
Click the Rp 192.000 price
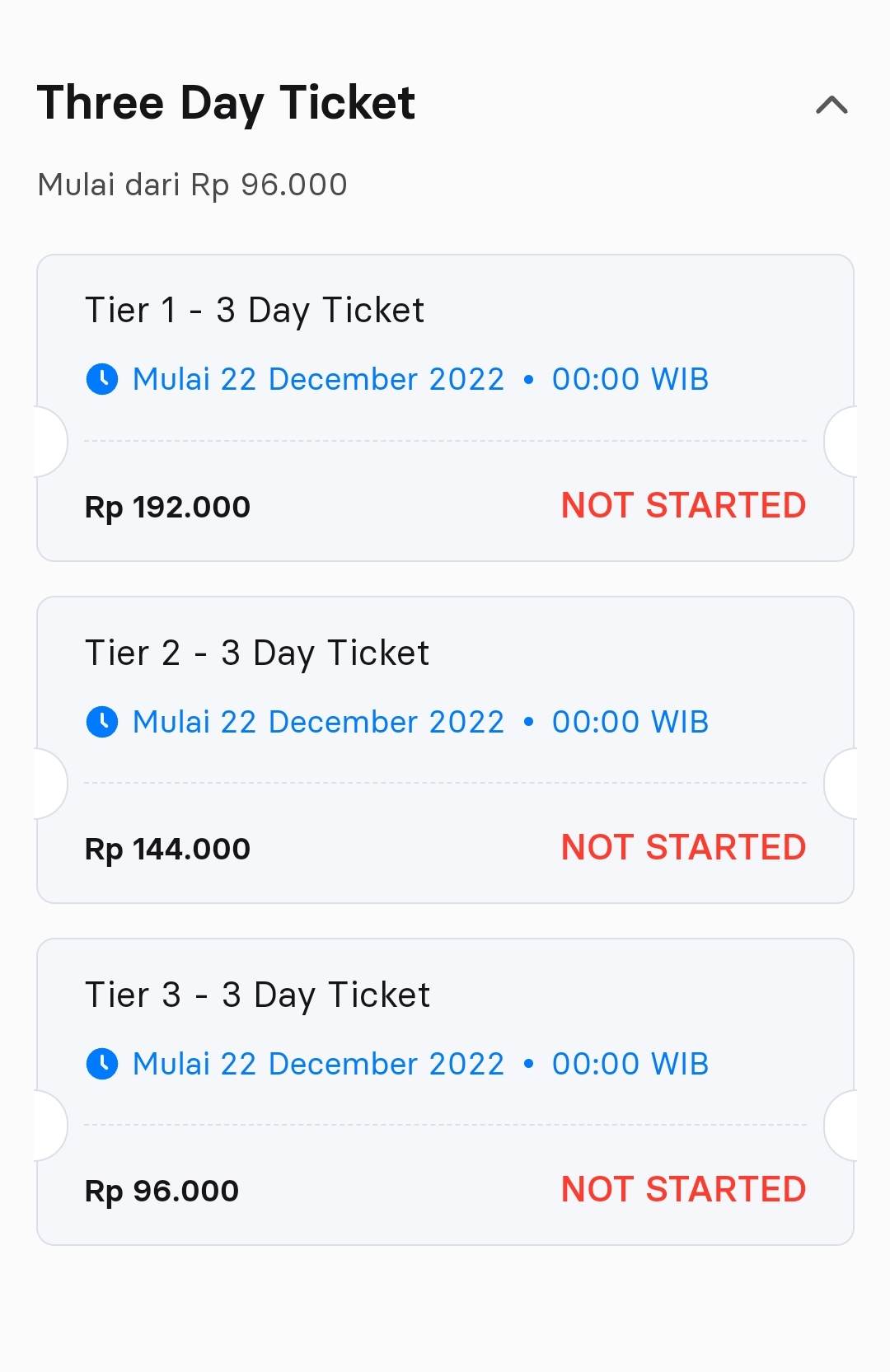167,507
